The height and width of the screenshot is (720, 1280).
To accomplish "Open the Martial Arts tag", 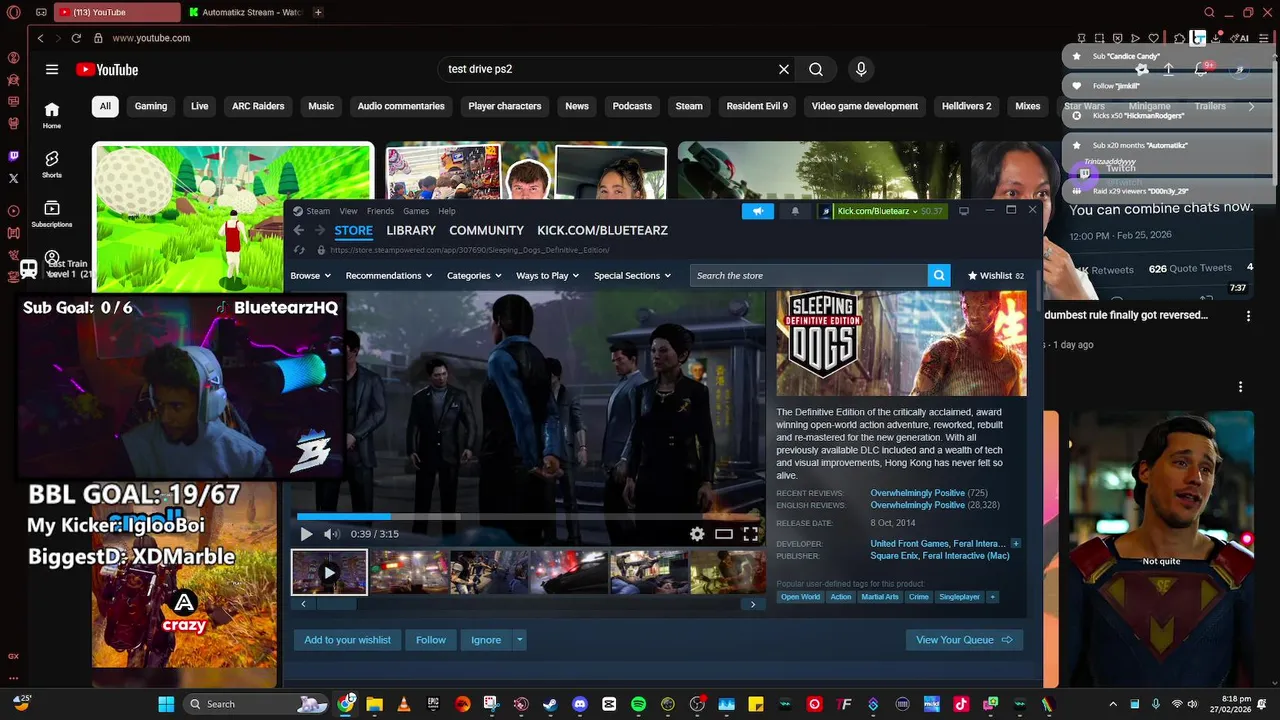I will tap(880, 597).
